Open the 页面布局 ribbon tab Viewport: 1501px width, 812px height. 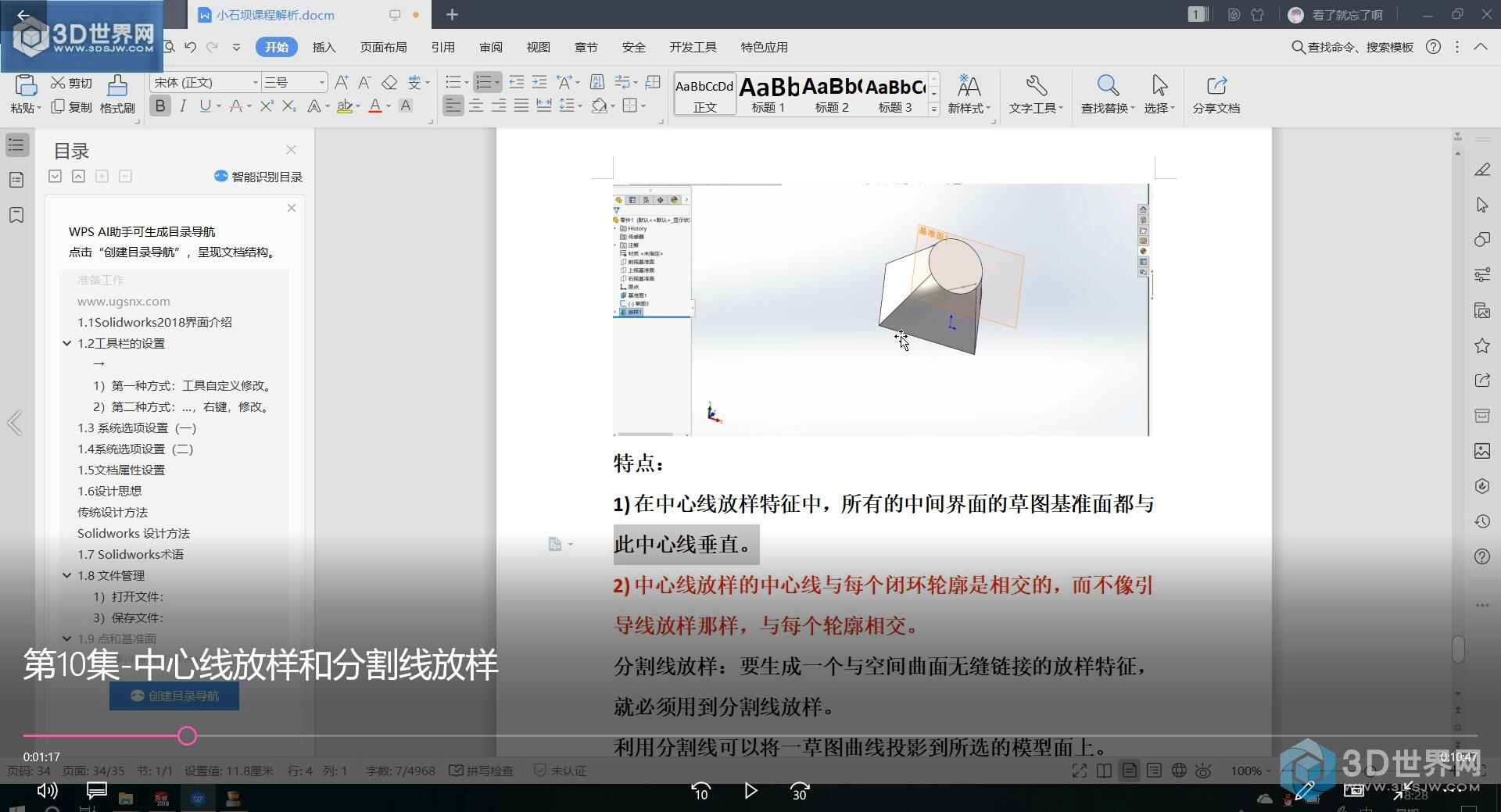[x=383, y=47]
